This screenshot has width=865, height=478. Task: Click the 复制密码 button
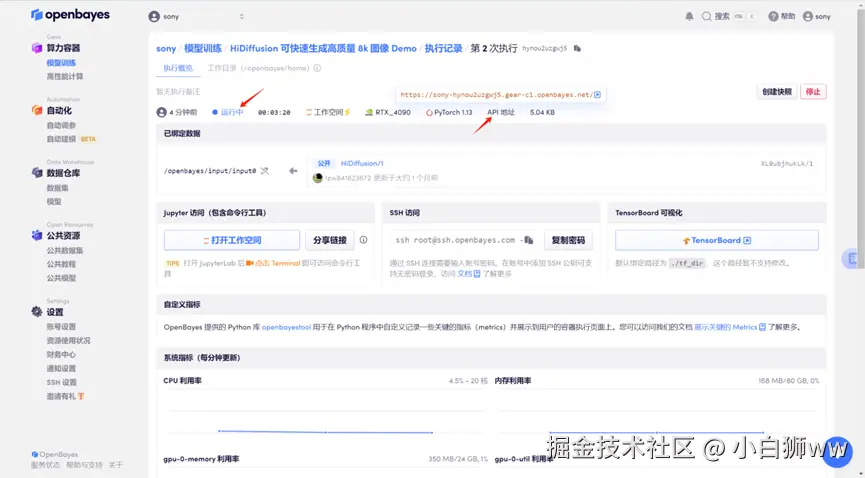(568, 240)
